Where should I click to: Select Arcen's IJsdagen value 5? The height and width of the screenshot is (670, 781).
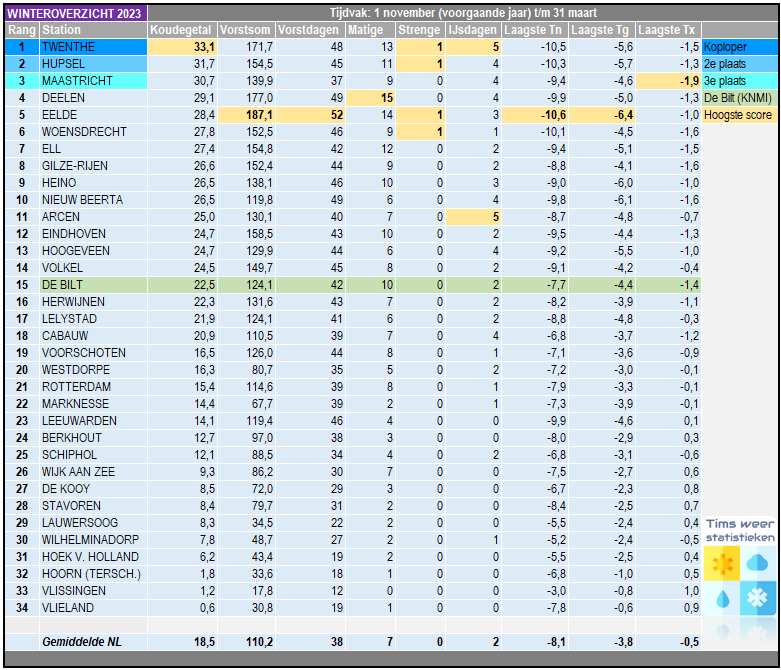click(473, 217)
